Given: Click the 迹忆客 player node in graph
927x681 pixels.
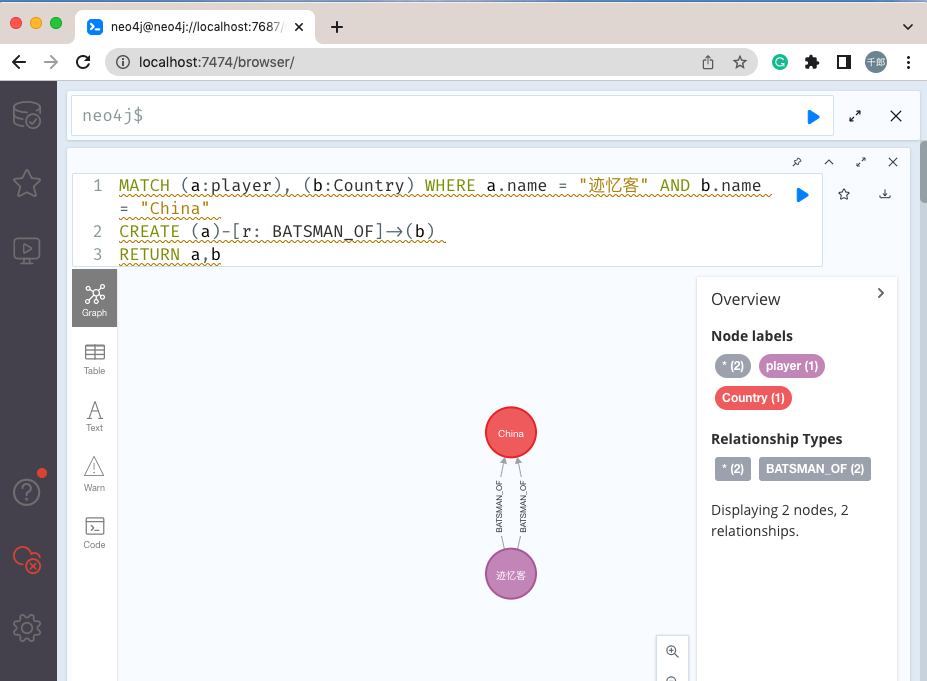Looking at the screenshot, I should (x=511, y=574).
